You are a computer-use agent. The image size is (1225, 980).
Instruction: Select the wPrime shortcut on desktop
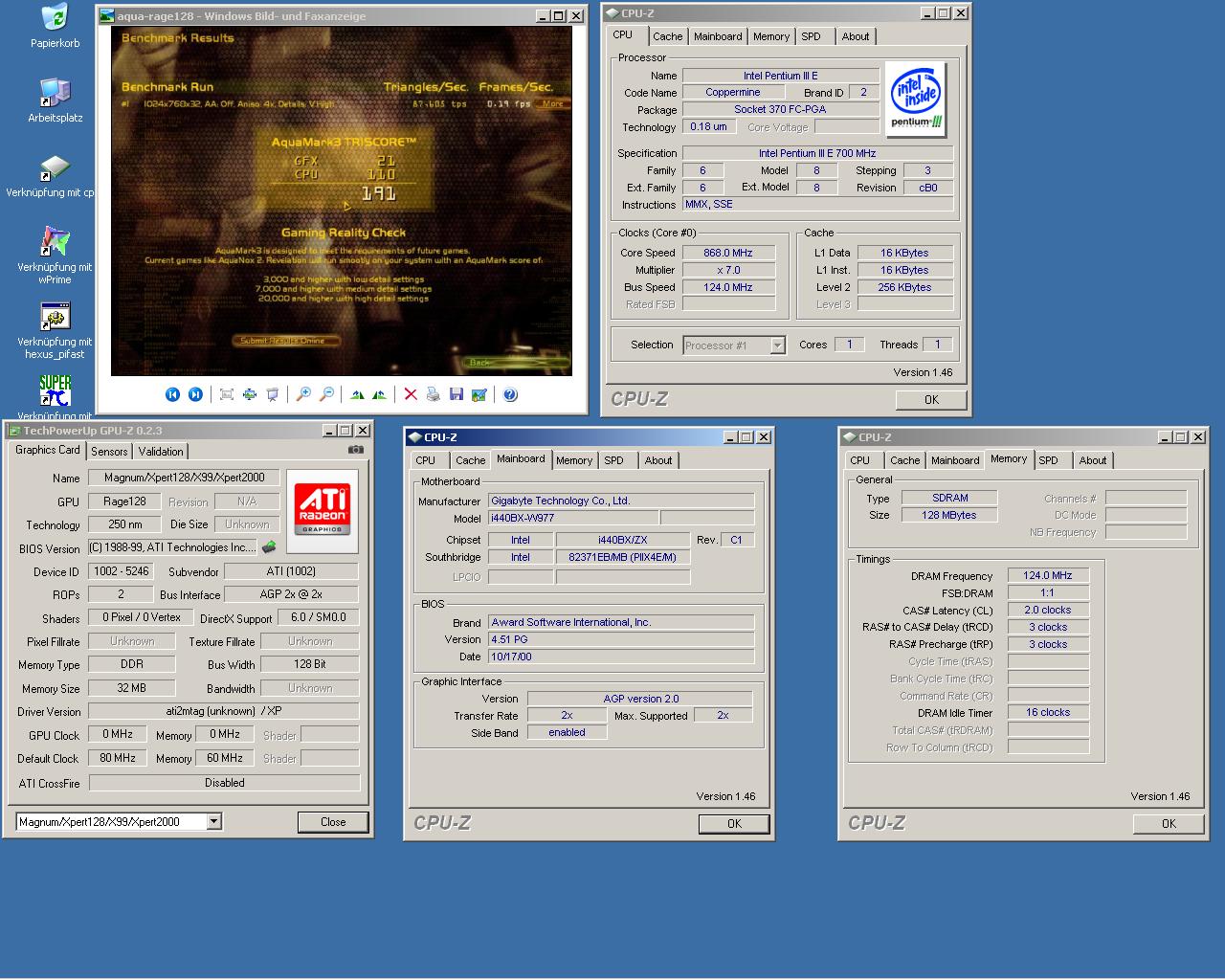pos(55,255)
